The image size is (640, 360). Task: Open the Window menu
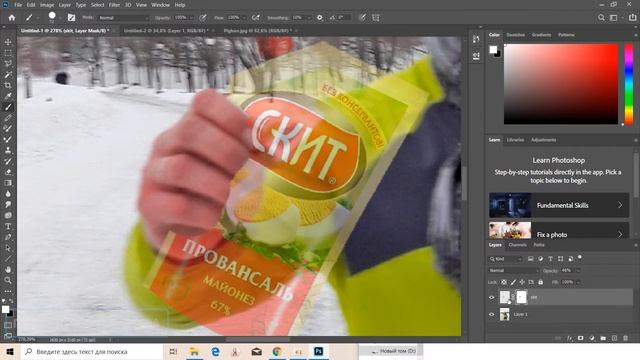point(160,5)
